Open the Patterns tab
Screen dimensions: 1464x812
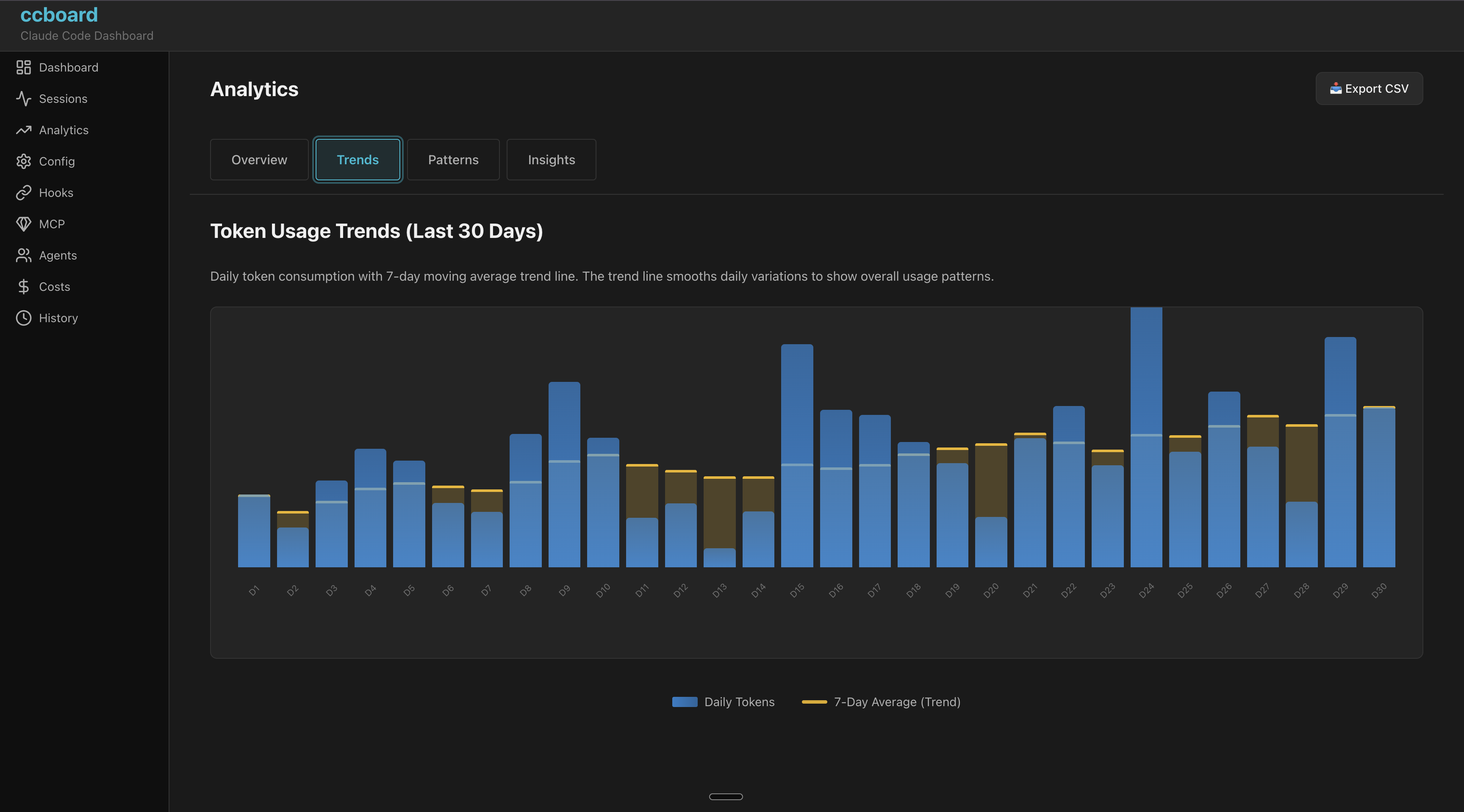452,160
